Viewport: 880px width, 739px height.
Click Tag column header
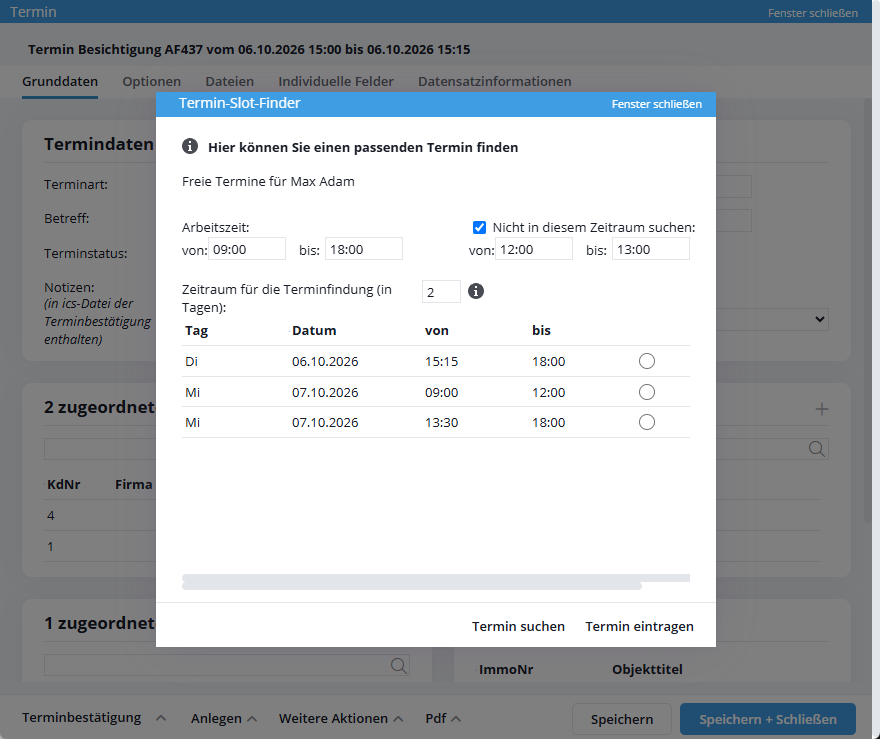pos(196,331)
